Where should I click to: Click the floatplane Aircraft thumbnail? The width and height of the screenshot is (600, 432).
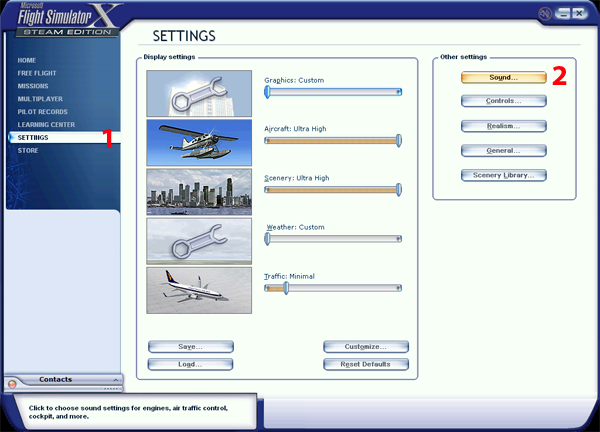pos(199,143)
